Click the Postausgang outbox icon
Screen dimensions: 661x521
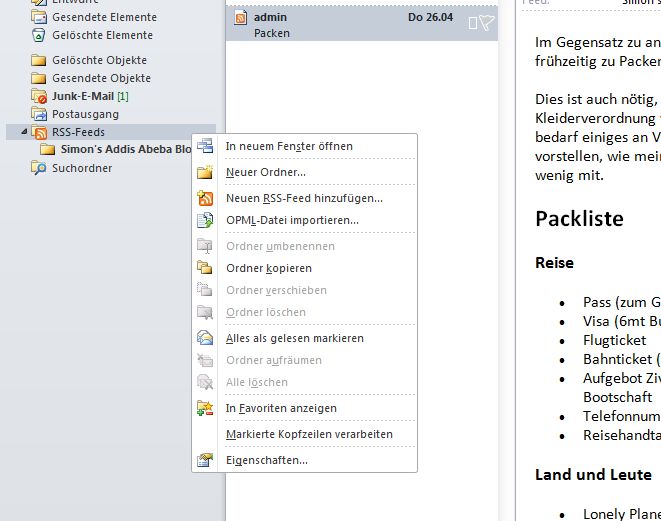[x=39, y=114]
